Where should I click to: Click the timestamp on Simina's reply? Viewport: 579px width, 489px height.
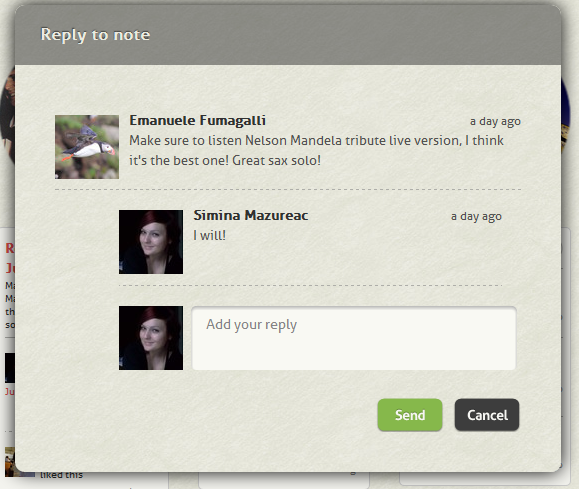[x=476, y=216]
